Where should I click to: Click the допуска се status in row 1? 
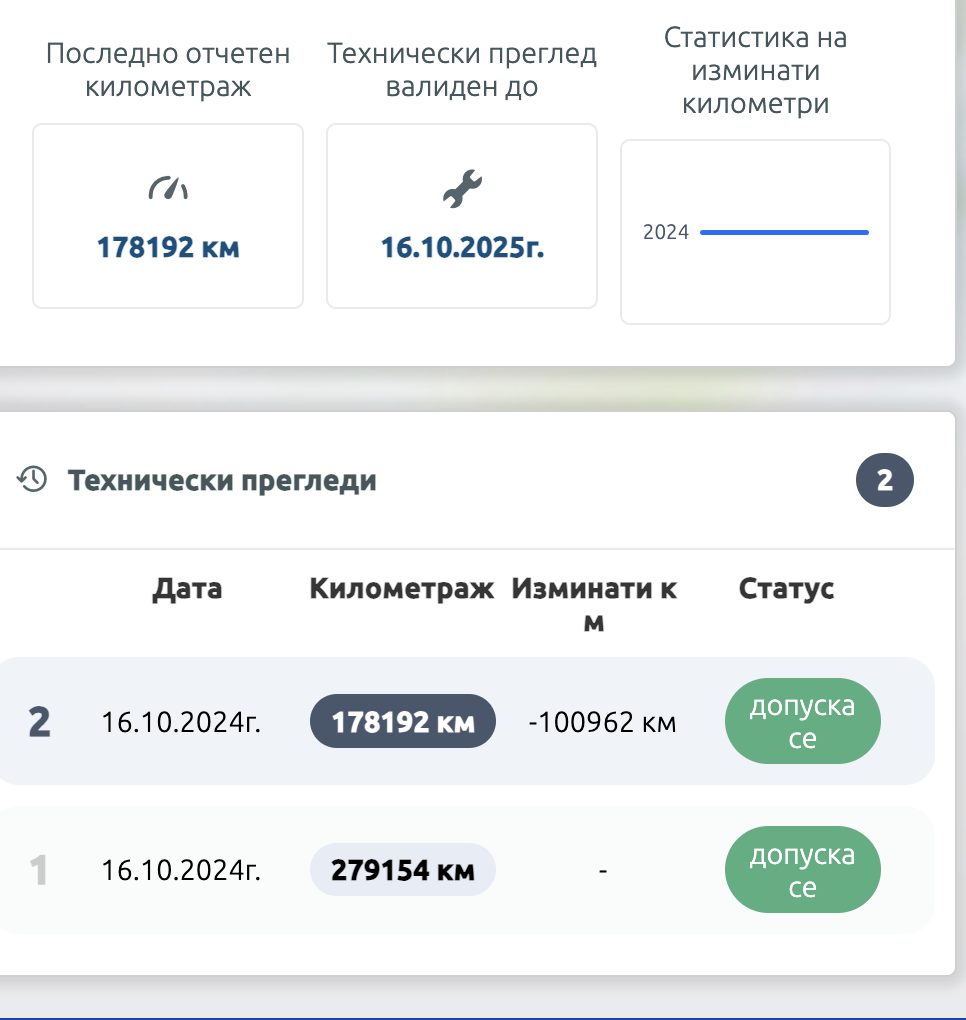(x=803, y=870)
